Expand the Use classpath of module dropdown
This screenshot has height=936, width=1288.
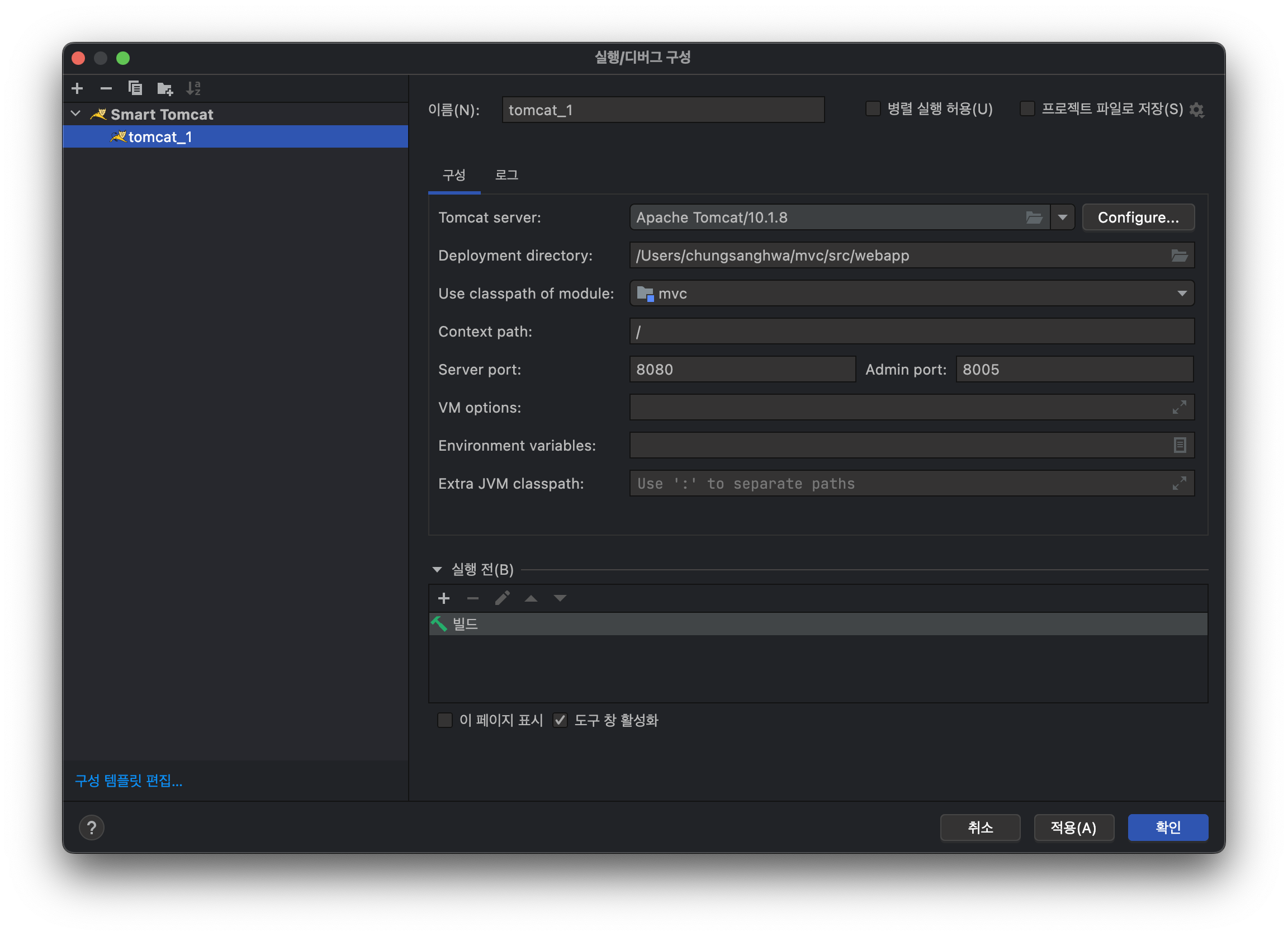coord(1183,293)
